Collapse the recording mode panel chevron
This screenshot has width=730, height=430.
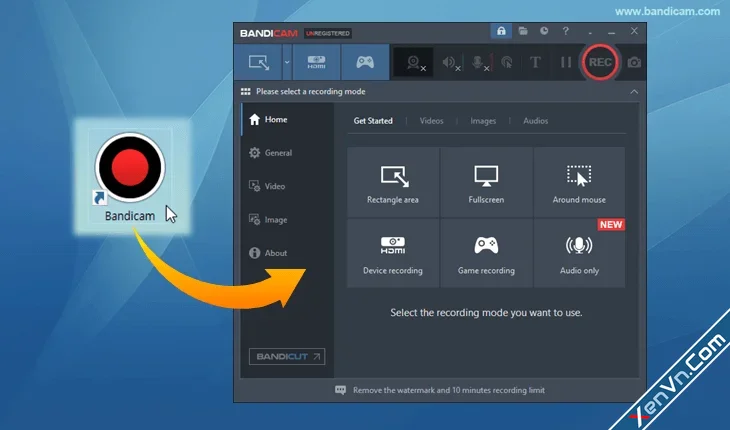pyautogui.click(x=634, y=92)
